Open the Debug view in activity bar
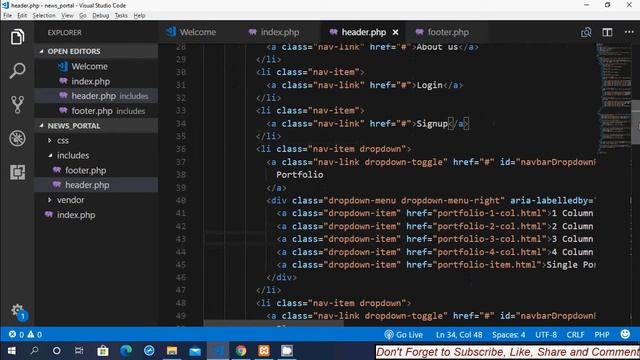 click(x=17, y=138)
